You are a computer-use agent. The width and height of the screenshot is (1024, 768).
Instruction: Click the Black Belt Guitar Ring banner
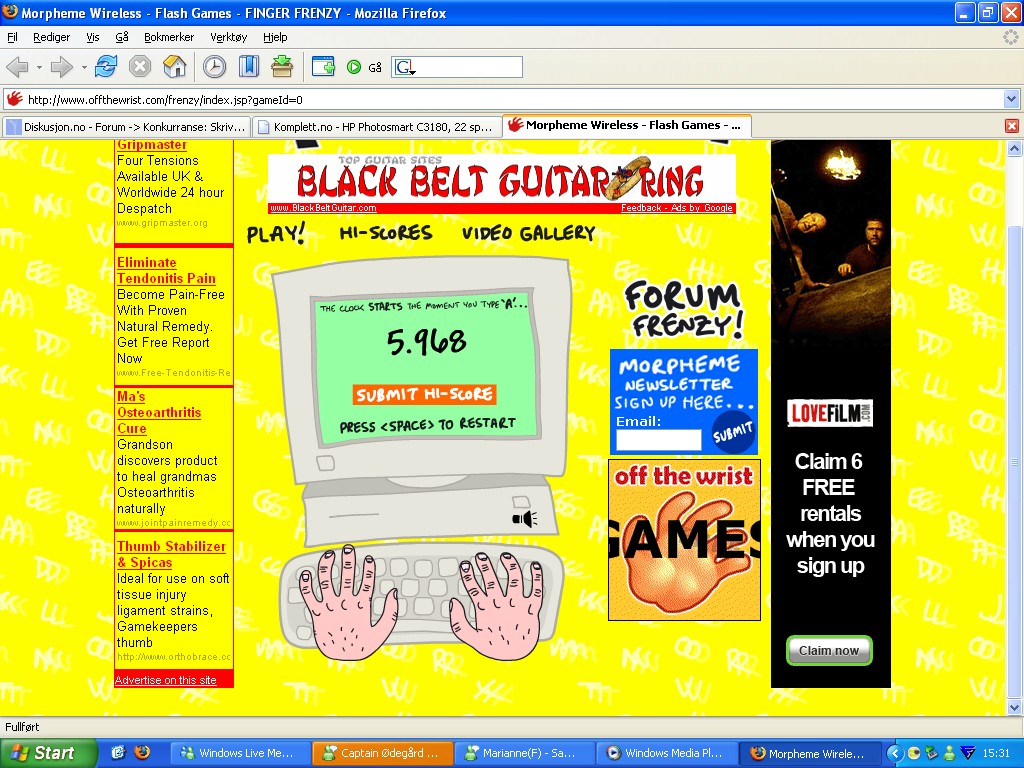(501, 178)
